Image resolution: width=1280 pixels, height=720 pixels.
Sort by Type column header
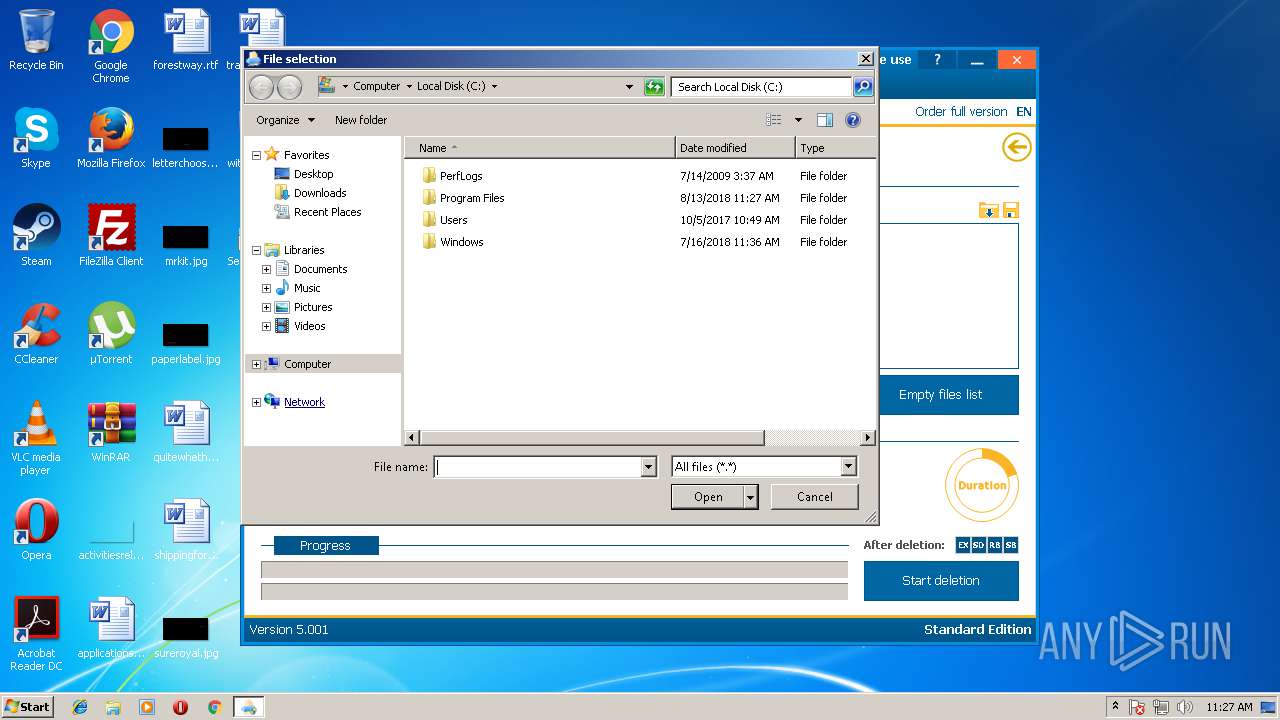point(835,148)
